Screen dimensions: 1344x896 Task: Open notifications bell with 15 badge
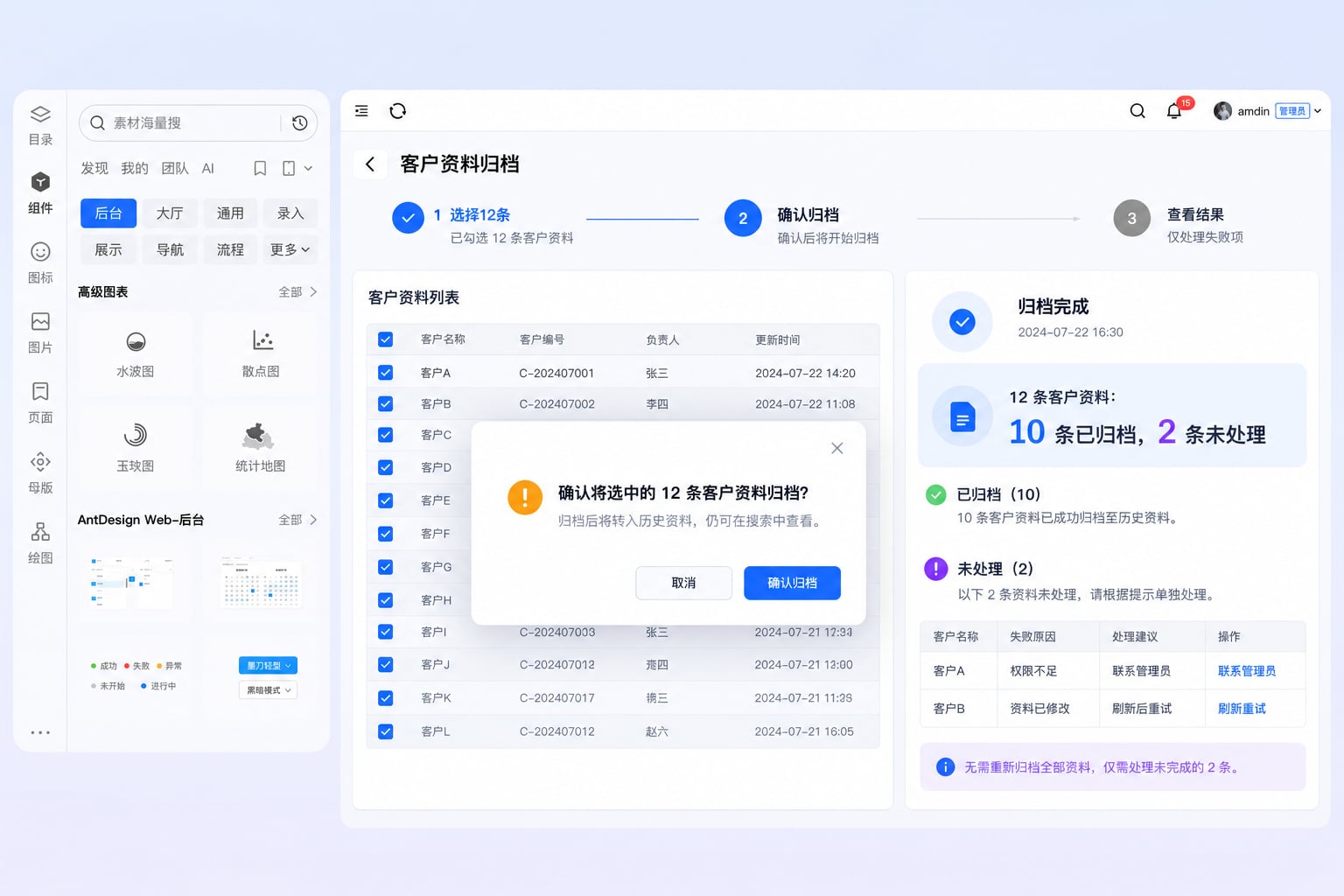point(1175,110)
